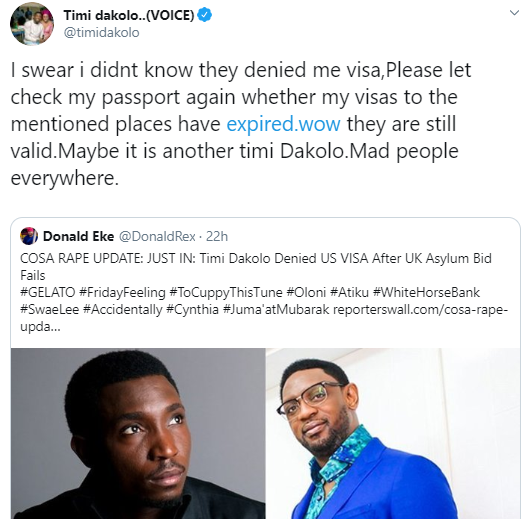Viewport: 523px width, 519px height.
Task: Open the #SwaeLee hashtag
Action: point(50,310)
